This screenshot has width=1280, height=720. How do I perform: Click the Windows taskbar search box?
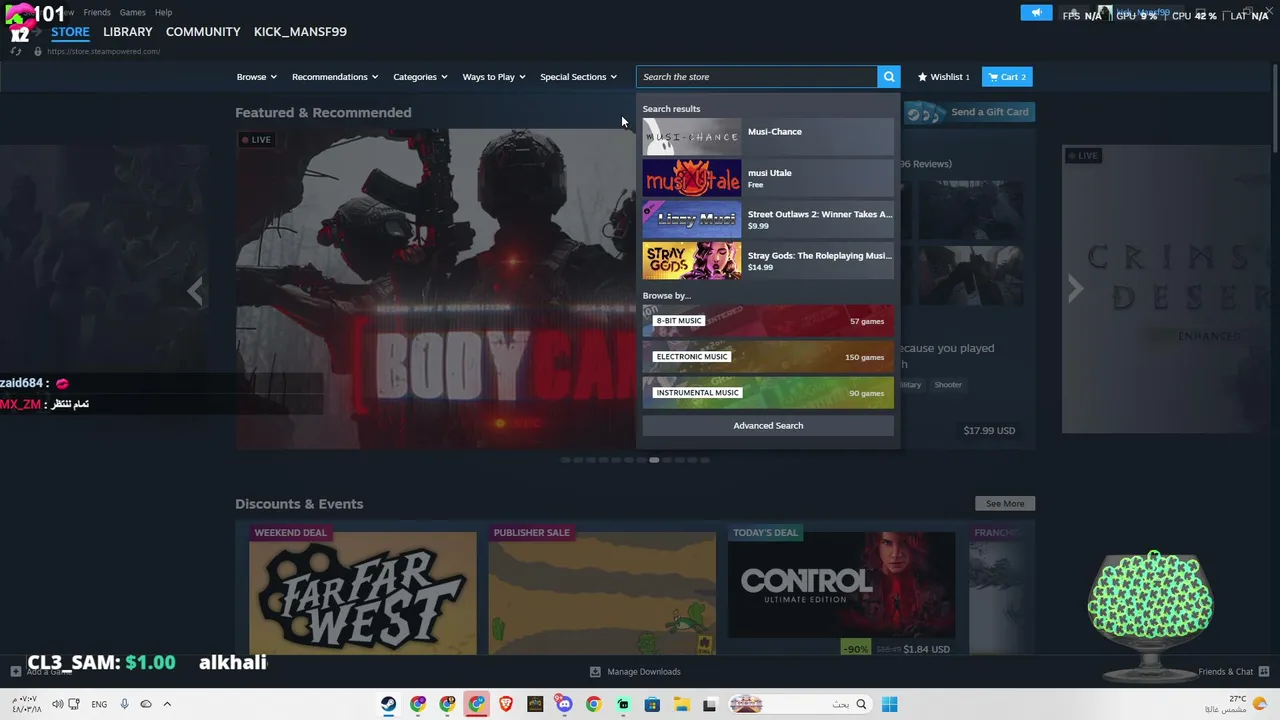pyautogui.click(x=798, y=704)
